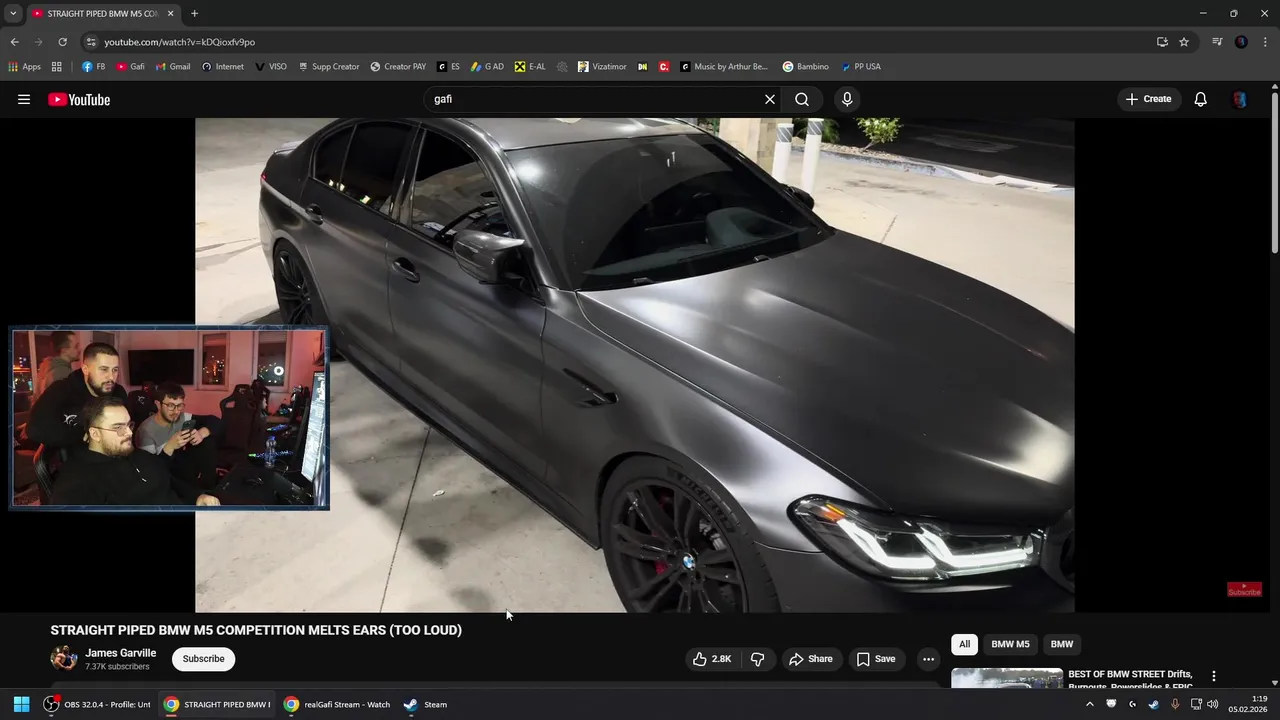Open a new browser tab
Viewport: 1280px width, 720px height.
coord(194,14)
